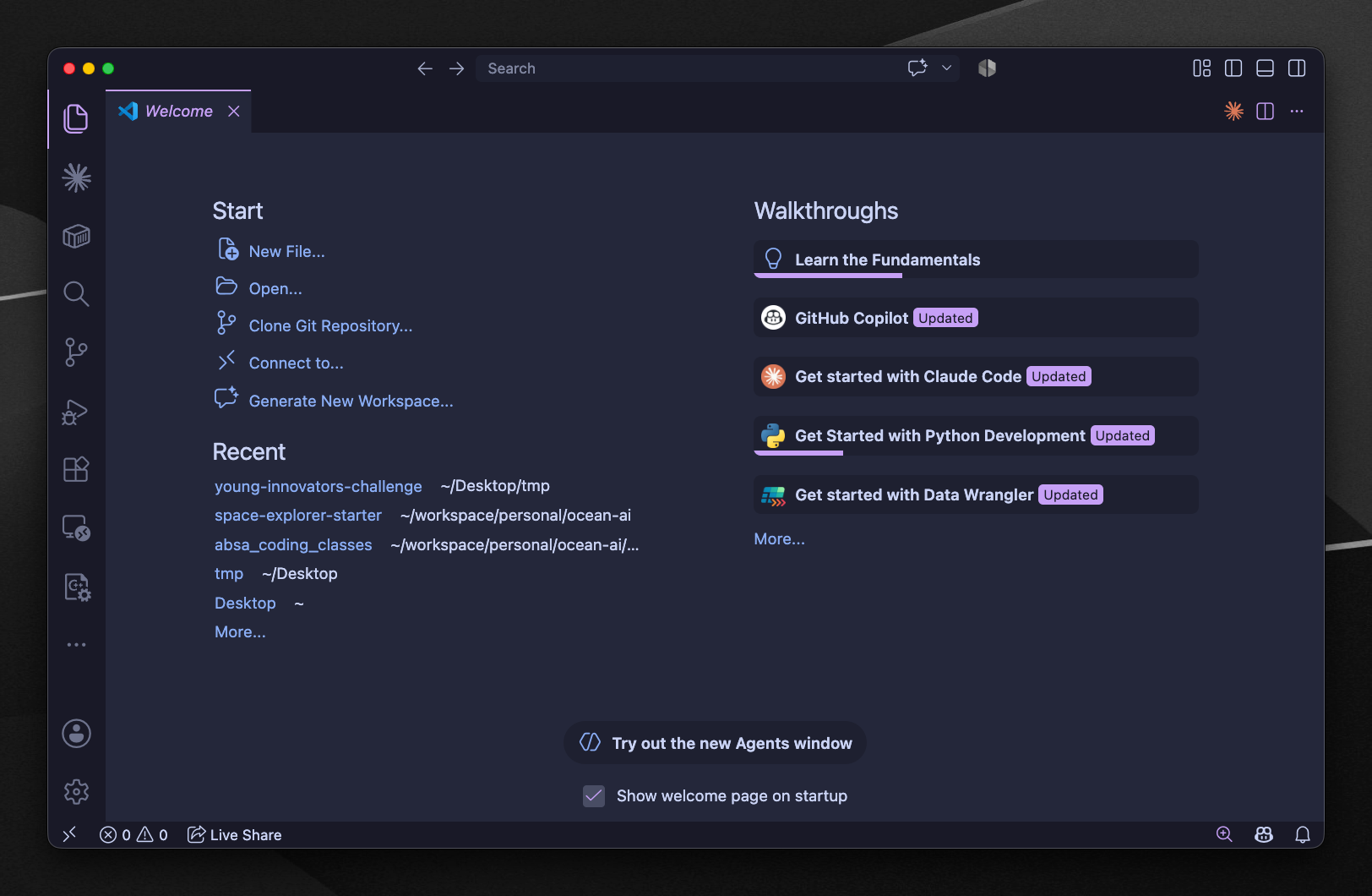
Task: Uncheck Show welcome page on startup
Action: 594,795
